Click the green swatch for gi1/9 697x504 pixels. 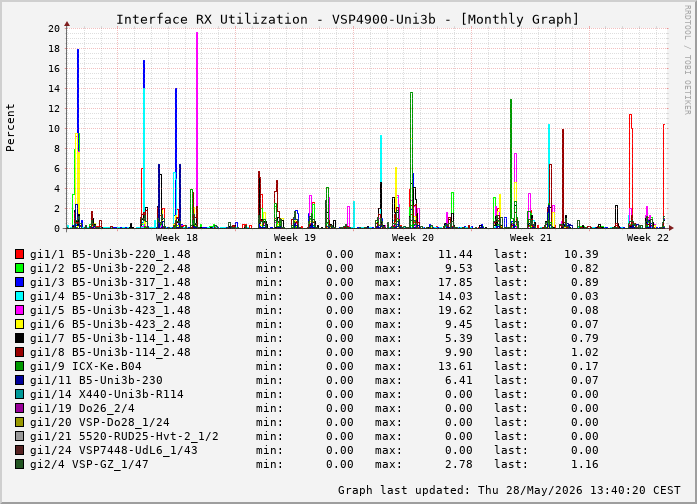click(19, 366)
